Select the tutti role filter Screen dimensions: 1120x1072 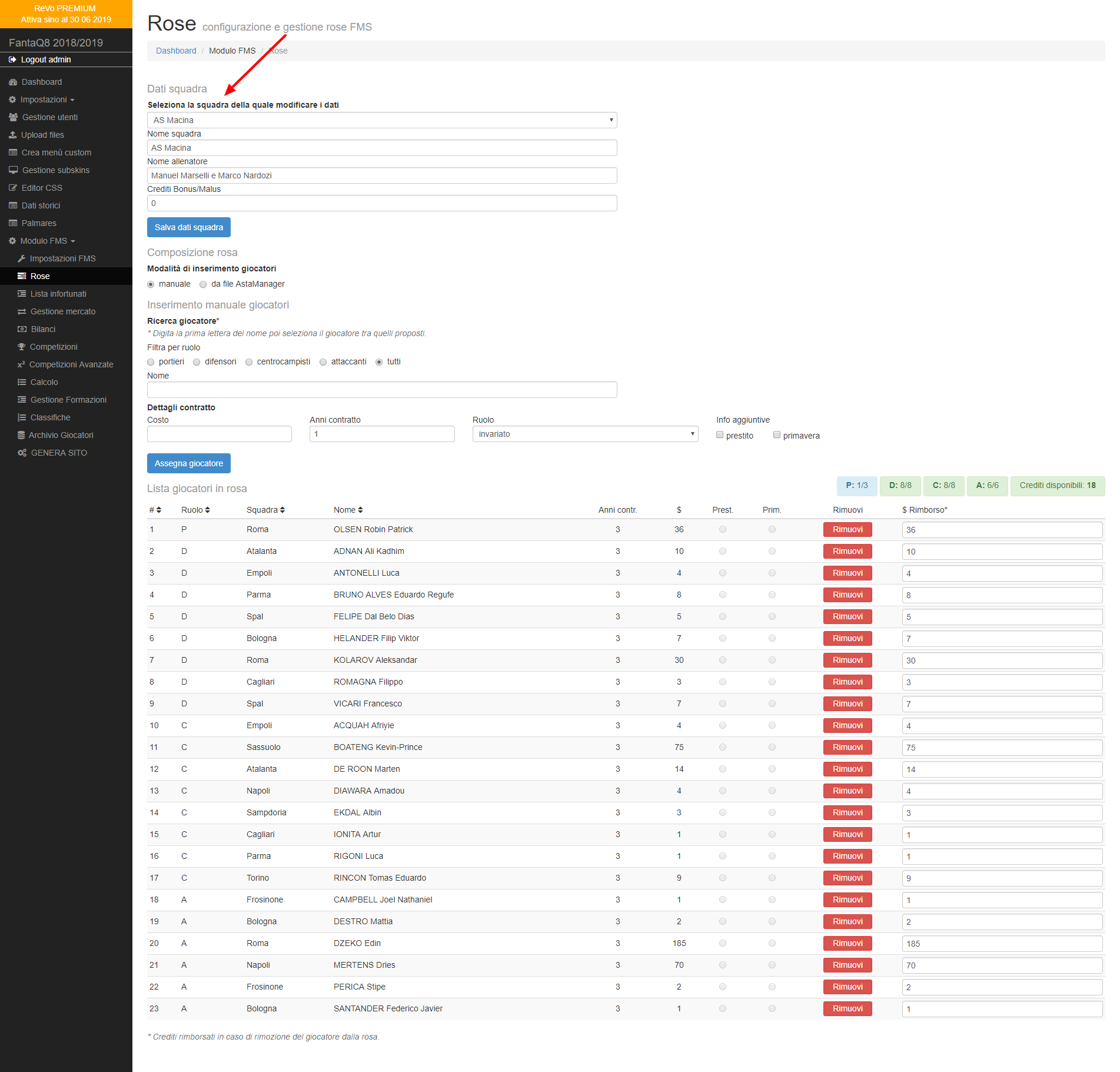[379, 362]
